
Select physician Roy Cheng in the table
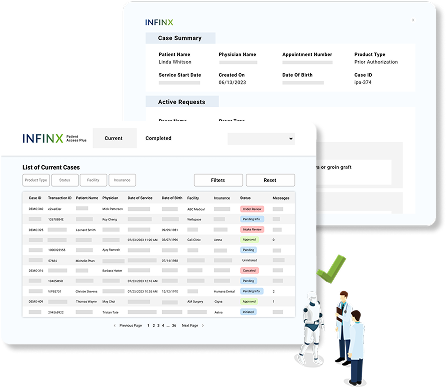tap(110, 219)
